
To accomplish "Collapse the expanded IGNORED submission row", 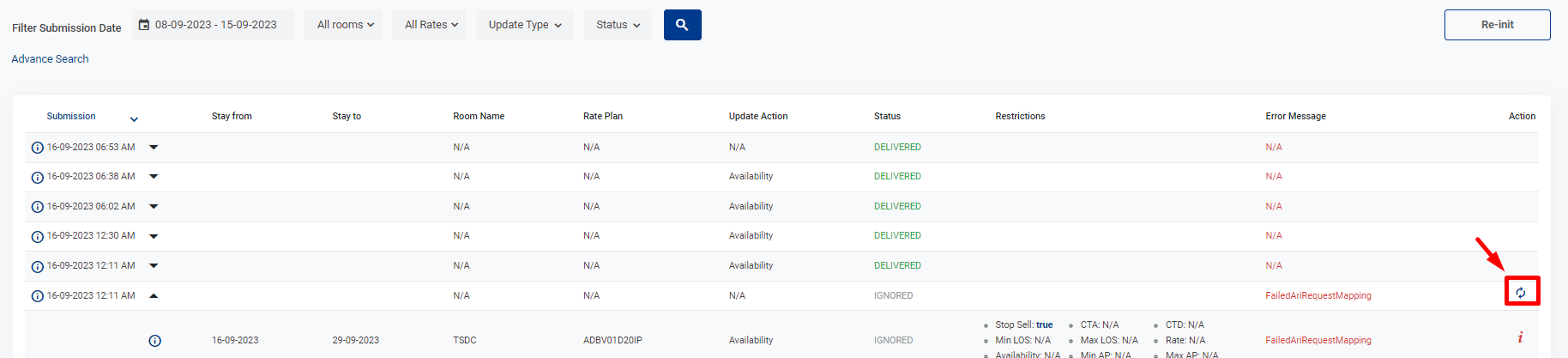I will [x=154, y=295].
